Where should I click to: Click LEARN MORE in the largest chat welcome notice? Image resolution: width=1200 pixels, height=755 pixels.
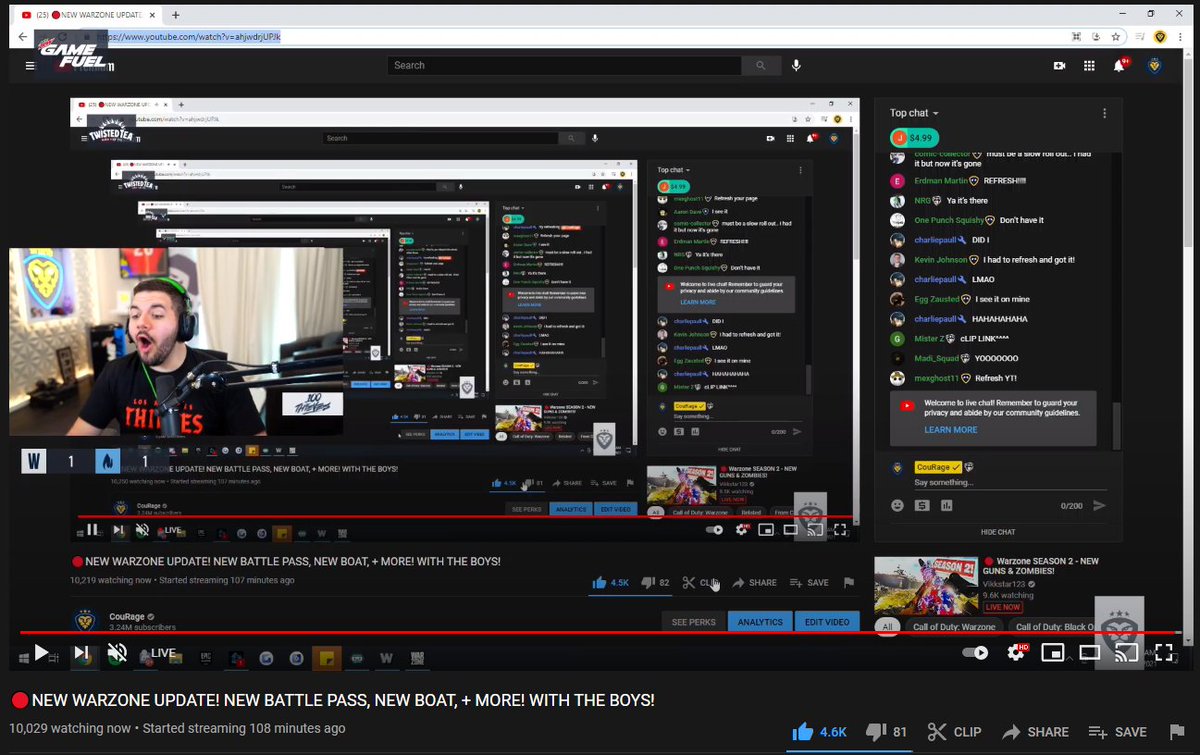[951, 430]
